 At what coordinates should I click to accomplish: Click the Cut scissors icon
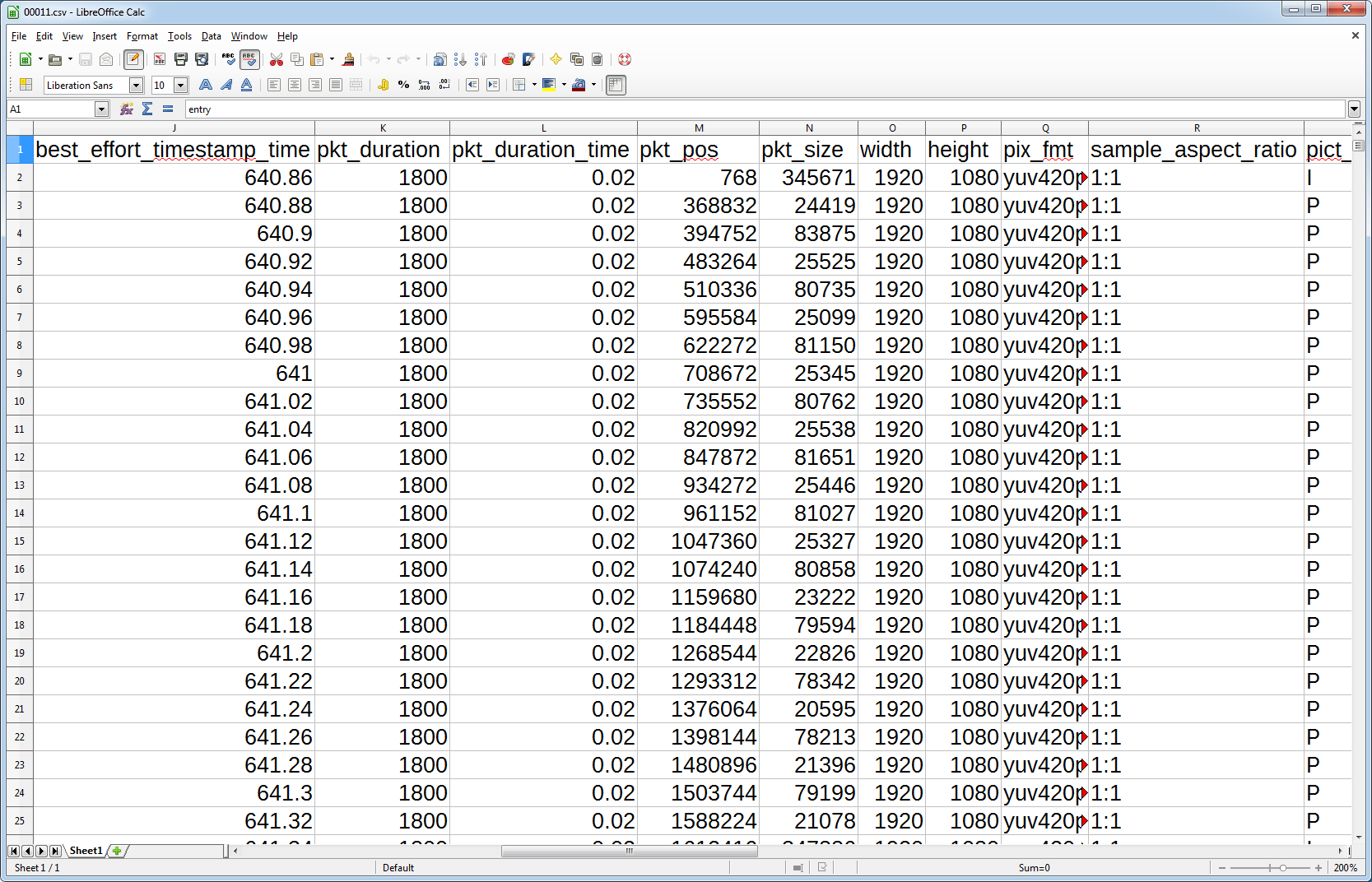277,59
